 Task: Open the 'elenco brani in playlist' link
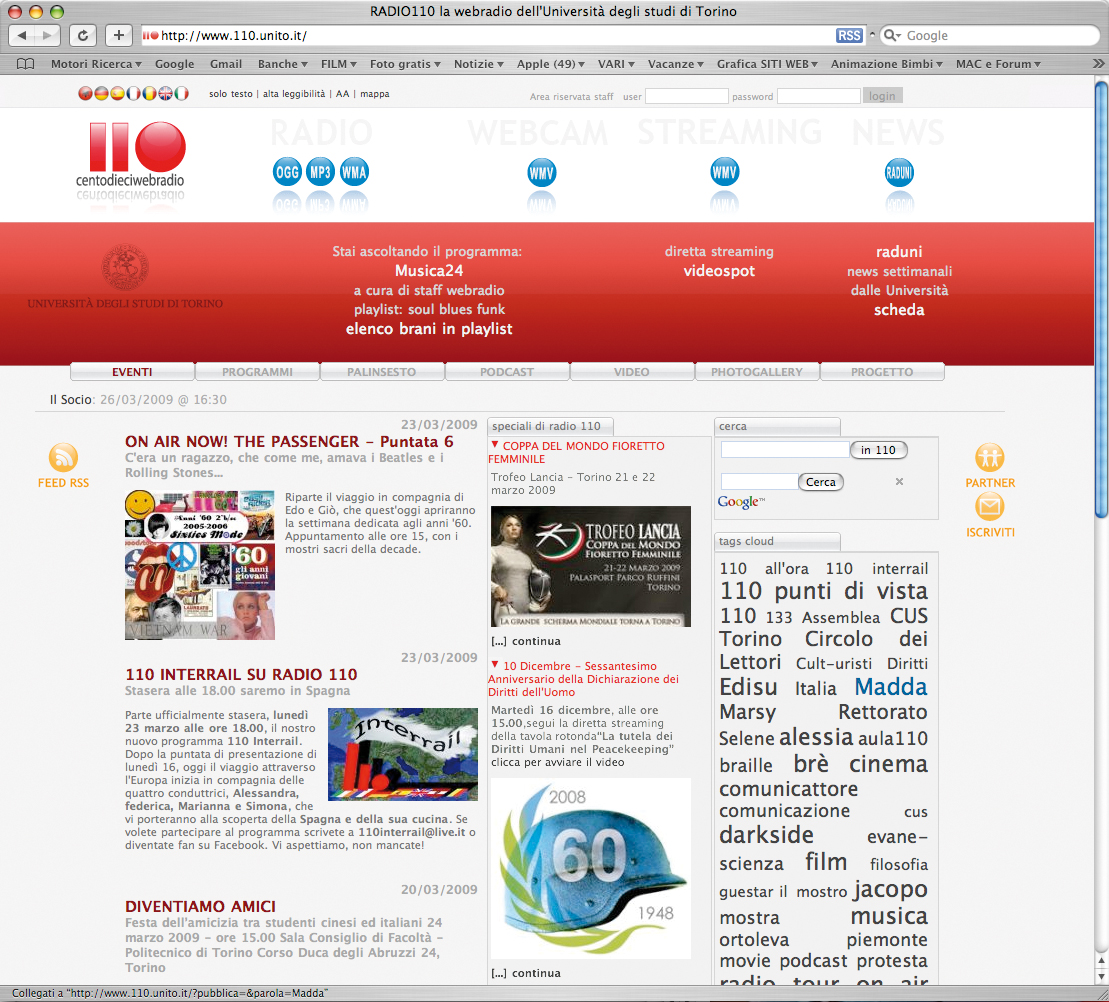(429, 329)
